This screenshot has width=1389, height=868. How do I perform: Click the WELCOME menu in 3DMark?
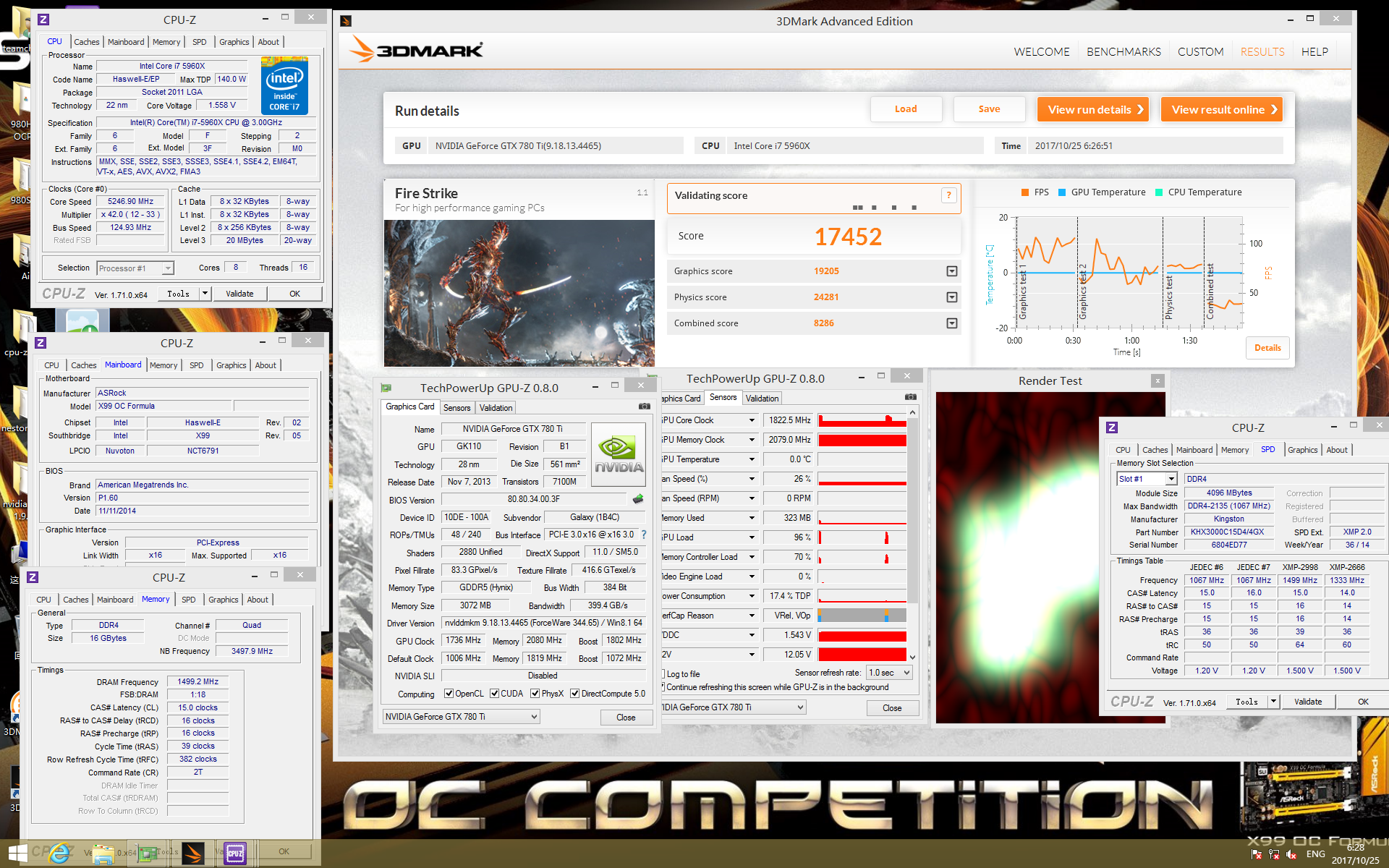[x=1042, y=52]
